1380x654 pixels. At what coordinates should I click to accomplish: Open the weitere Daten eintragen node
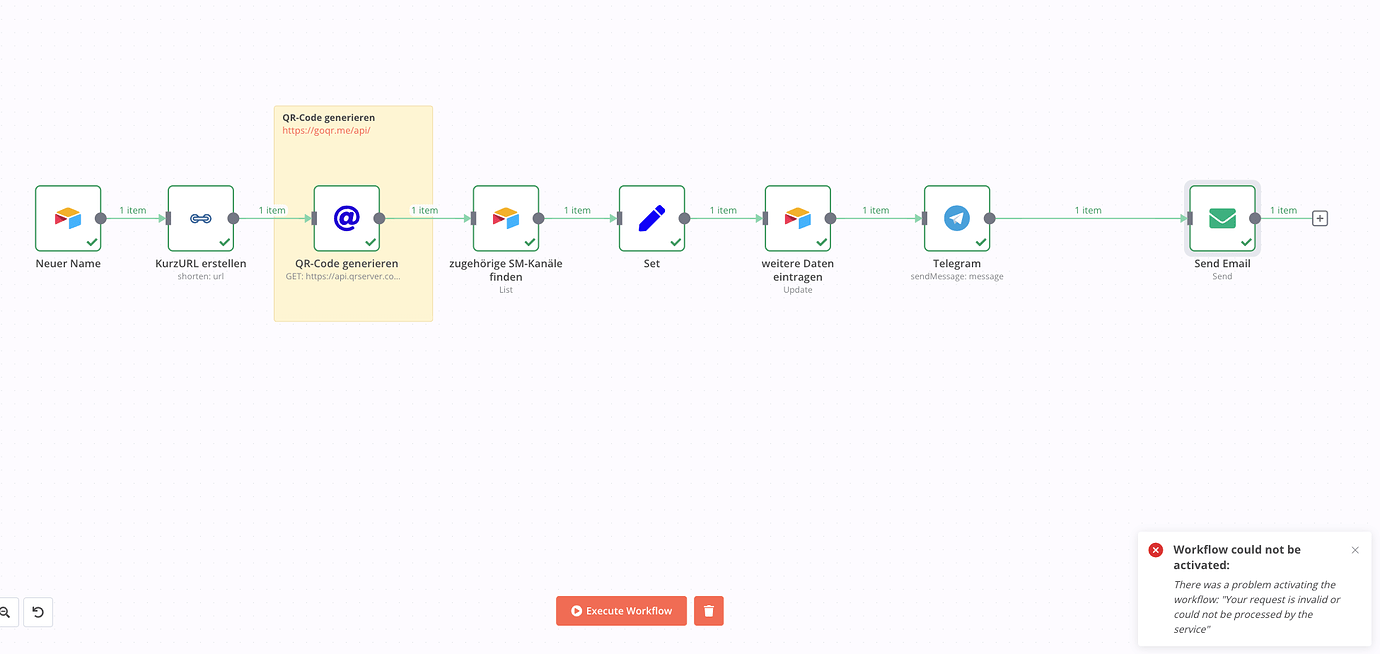[798, 218]
